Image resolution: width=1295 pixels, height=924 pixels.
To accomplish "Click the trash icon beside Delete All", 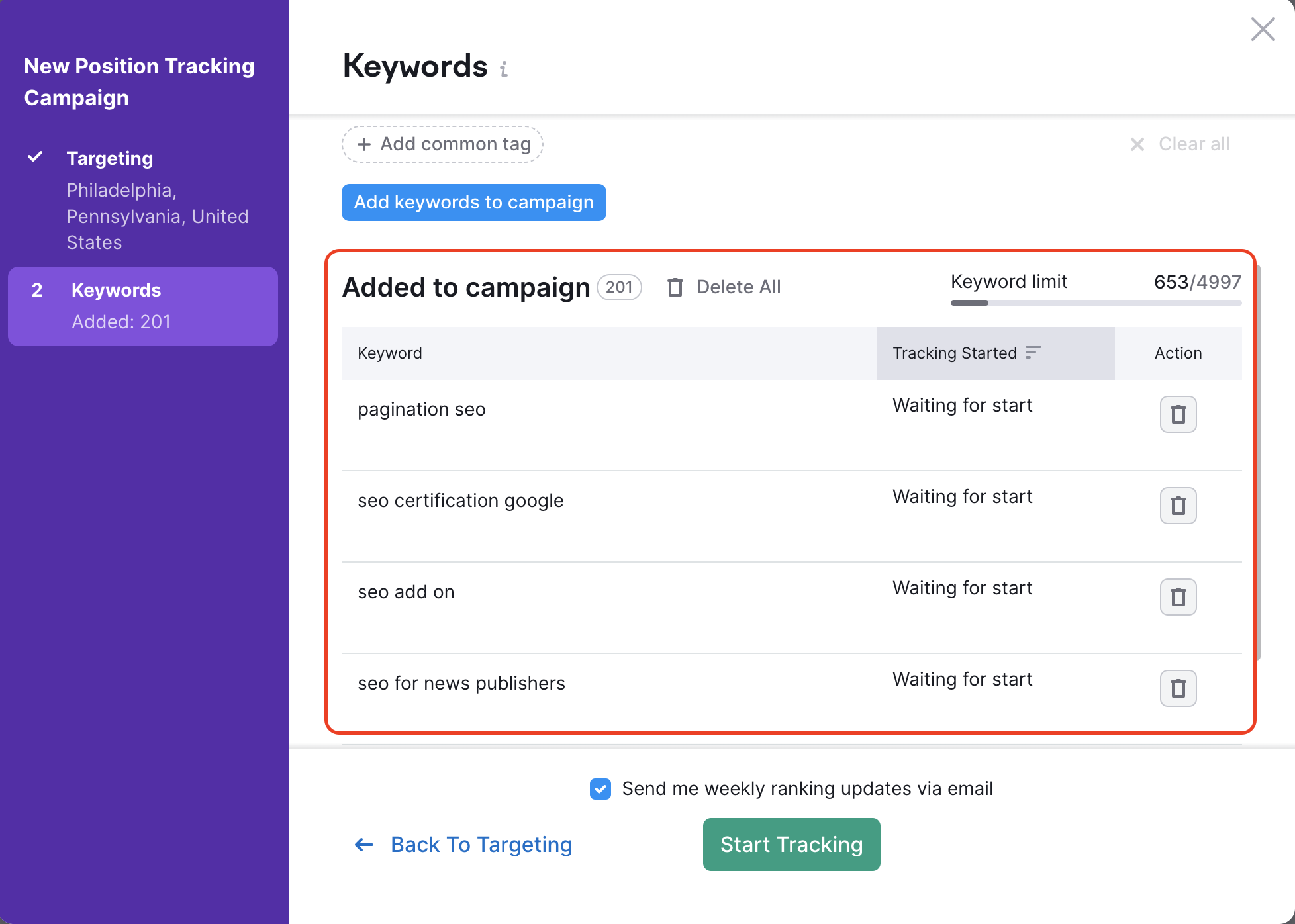I will coord(675,287).
